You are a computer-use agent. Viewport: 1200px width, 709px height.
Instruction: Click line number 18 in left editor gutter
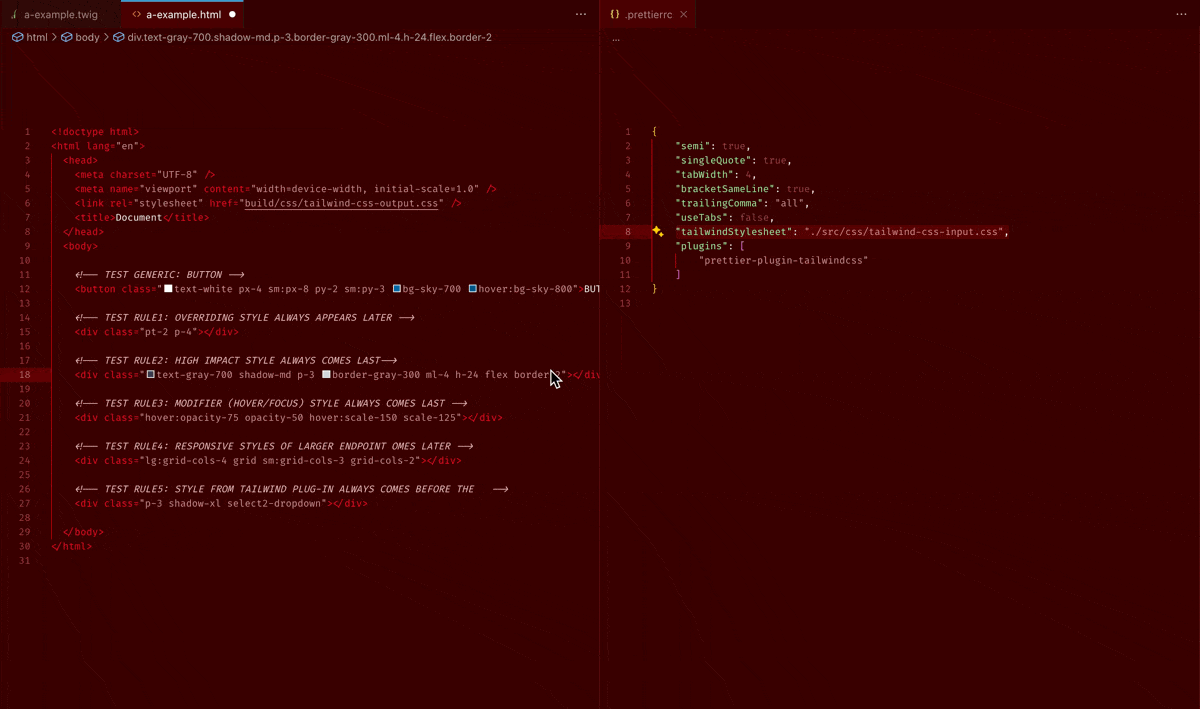[26, 375]
